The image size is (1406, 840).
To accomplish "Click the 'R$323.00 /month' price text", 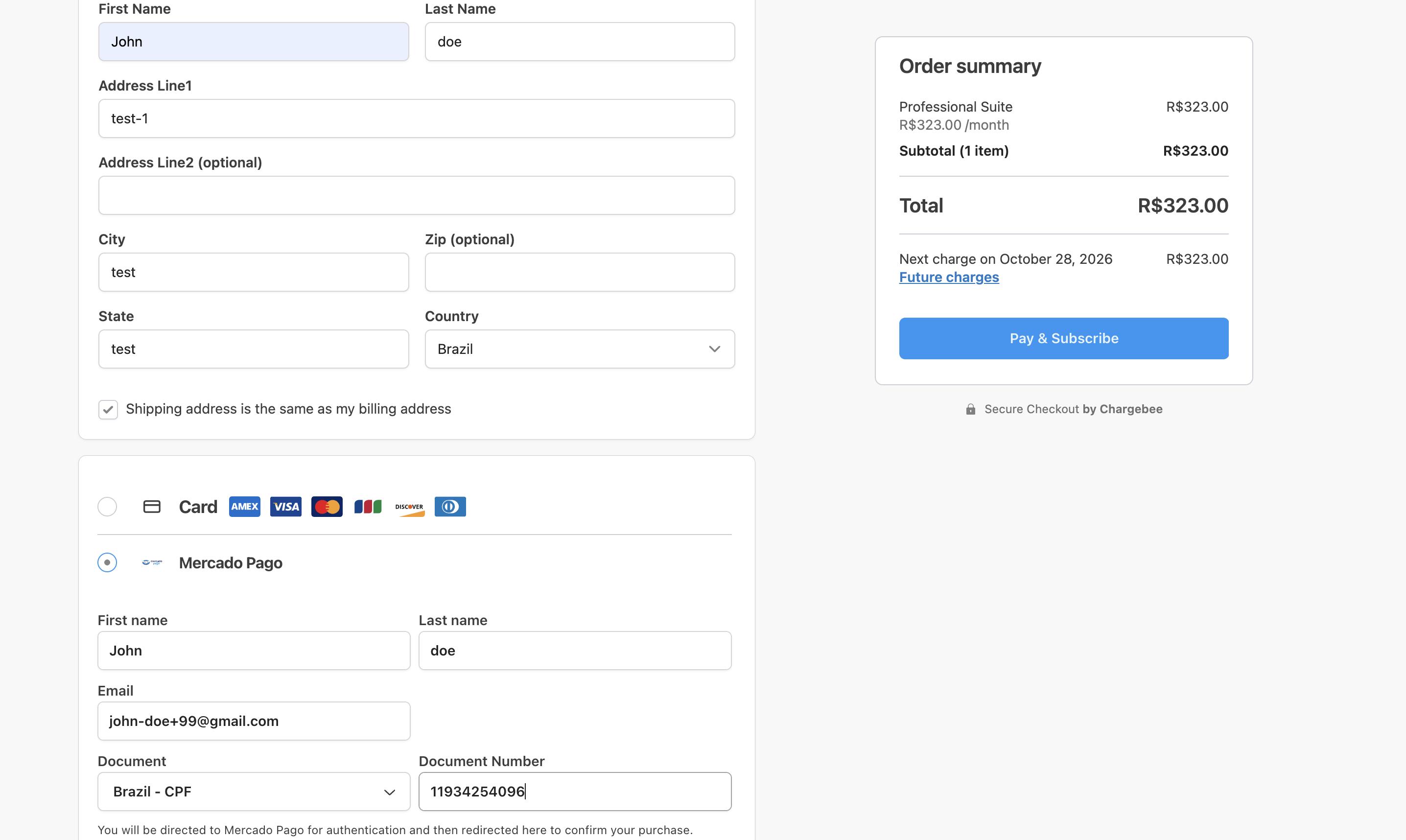I will tap(954, 125).
